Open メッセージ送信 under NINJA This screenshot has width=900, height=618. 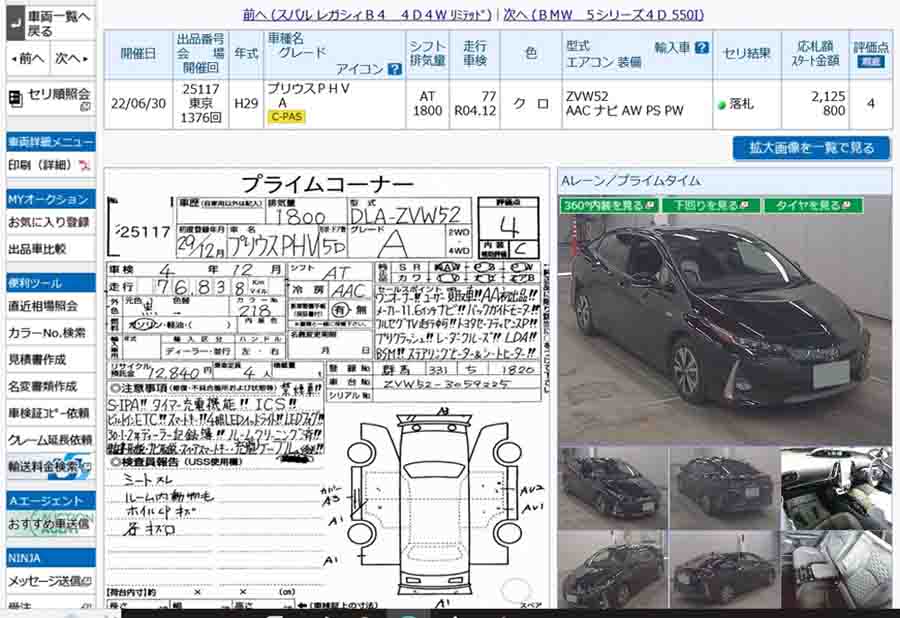[x=50, y=581]
